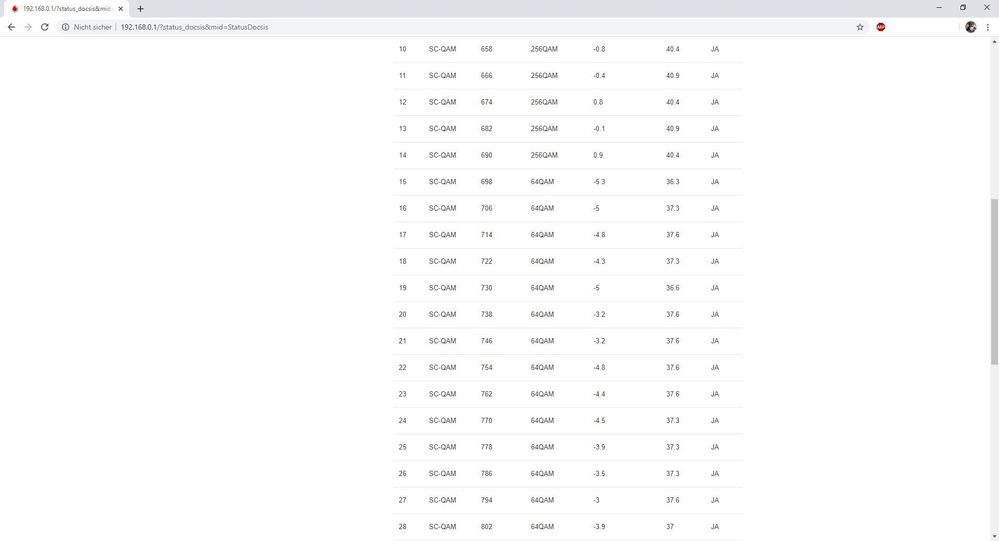Image resolution: width=999 pixels, height=541 pixels.
Task: Click frequency value 698
Action: point(487,182)
